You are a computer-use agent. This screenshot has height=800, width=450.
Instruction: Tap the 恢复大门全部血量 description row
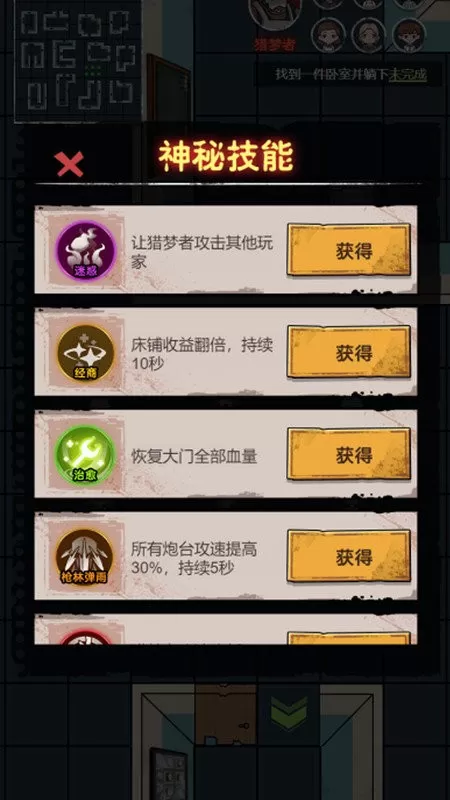pos(226,454)
